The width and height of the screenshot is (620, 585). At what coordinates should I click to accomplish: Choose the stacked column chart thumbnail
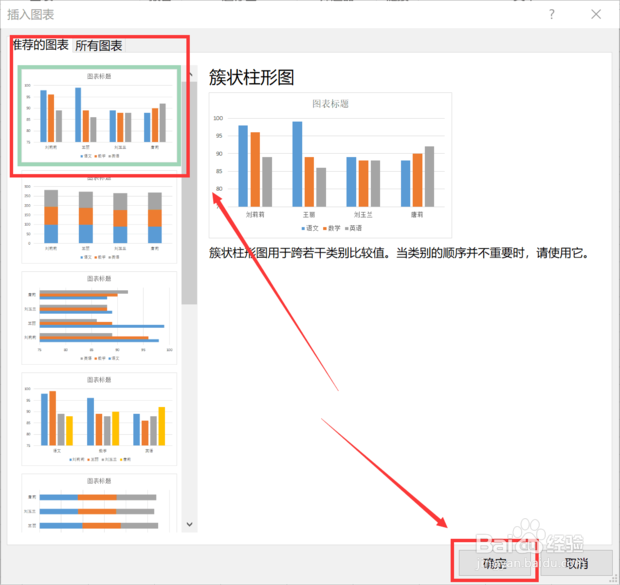pos(99,218)
